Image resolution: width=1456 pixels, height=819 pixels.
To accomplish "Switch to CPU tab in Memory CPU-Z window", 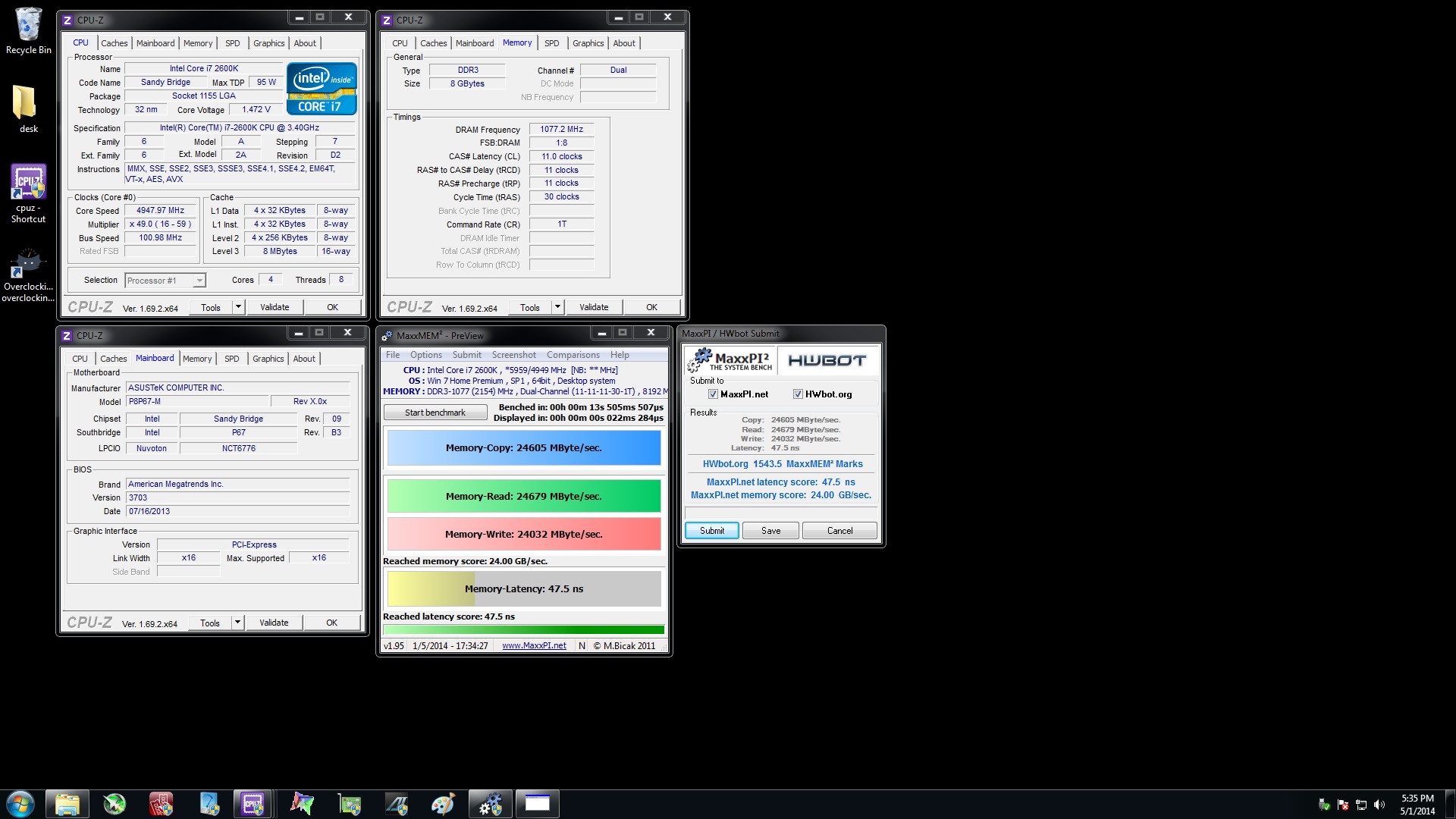I will coord(400,43).
